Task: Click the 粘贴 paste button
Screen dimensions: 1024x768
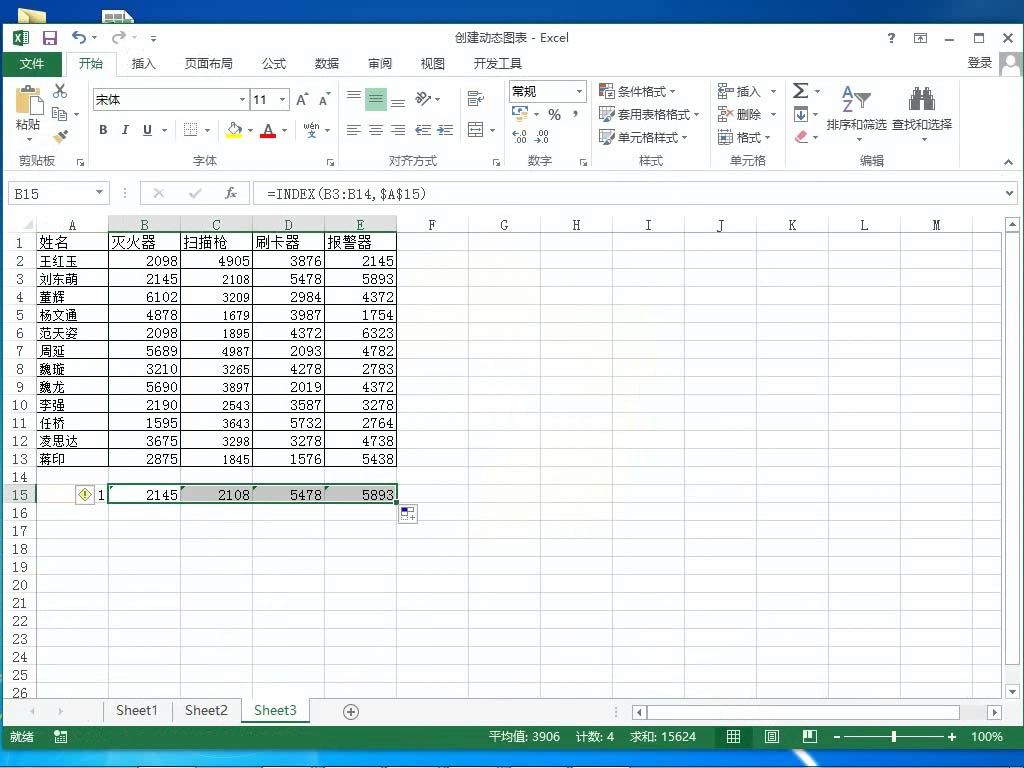Action: click(29, 114)
